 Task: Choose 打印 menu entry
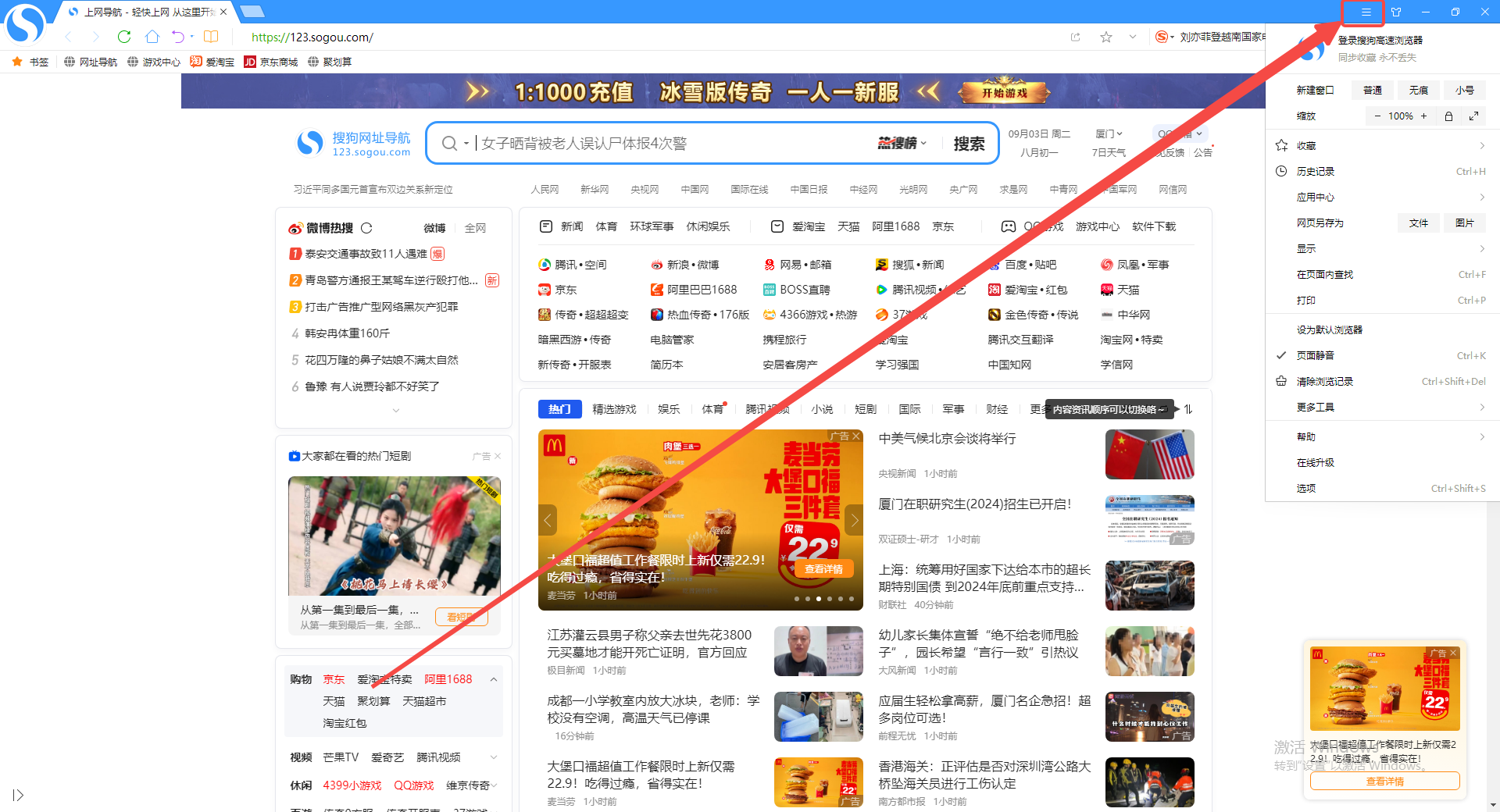[1380, 300]
